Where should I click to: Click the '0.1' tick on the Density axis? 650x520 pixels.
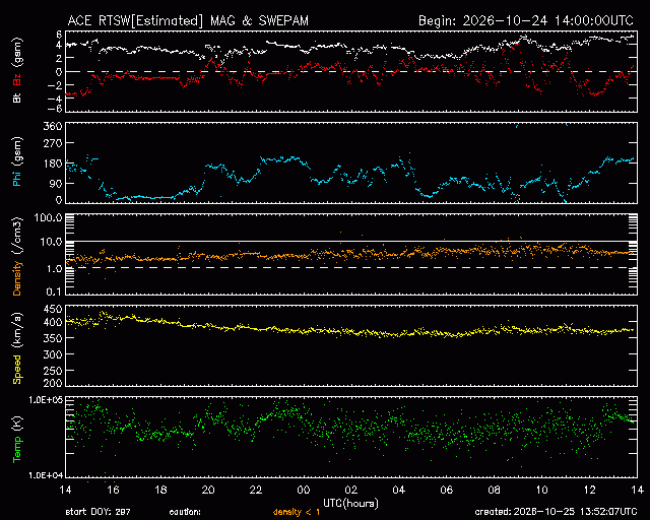pyautogui.click(x=54, y=292)
